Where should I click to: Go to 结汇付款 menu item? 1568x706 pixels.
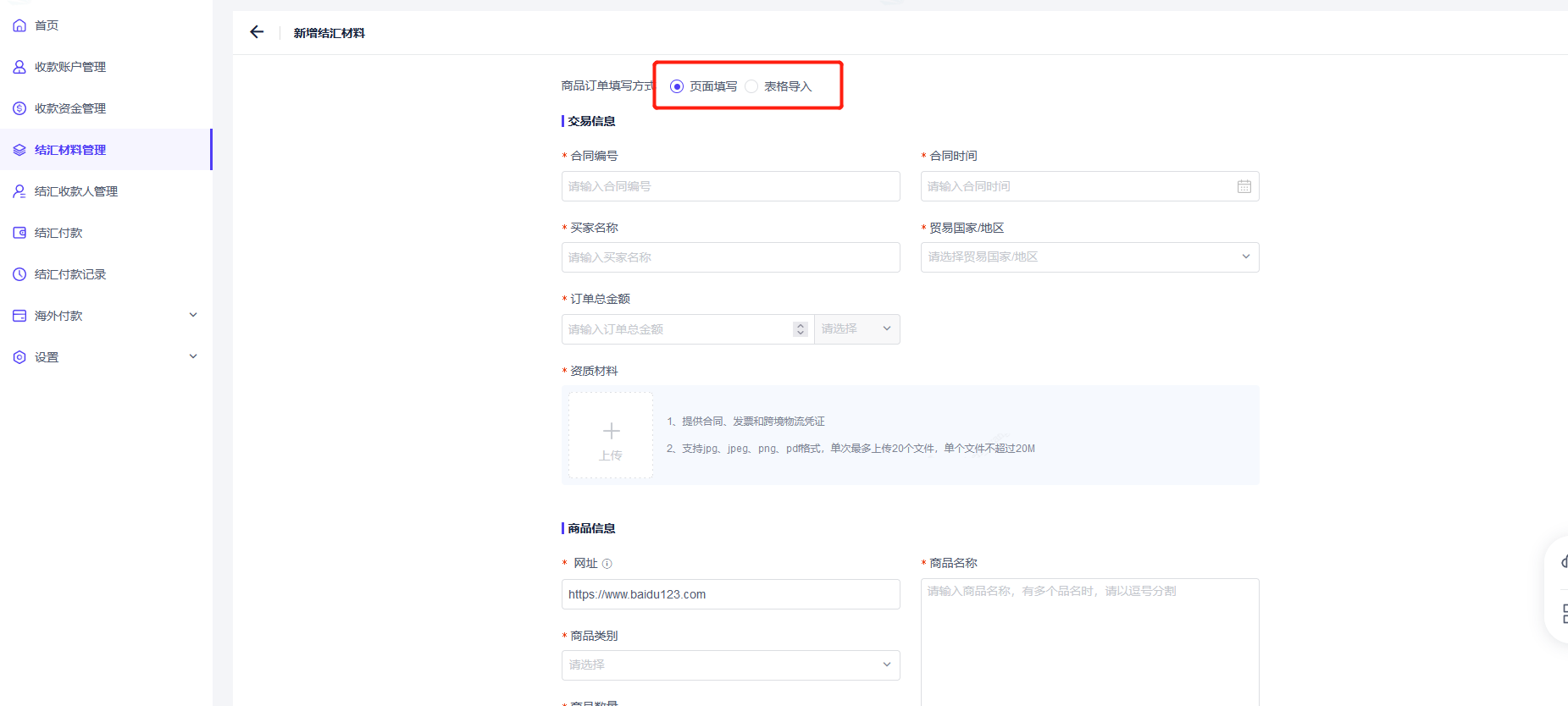[58, 233]
